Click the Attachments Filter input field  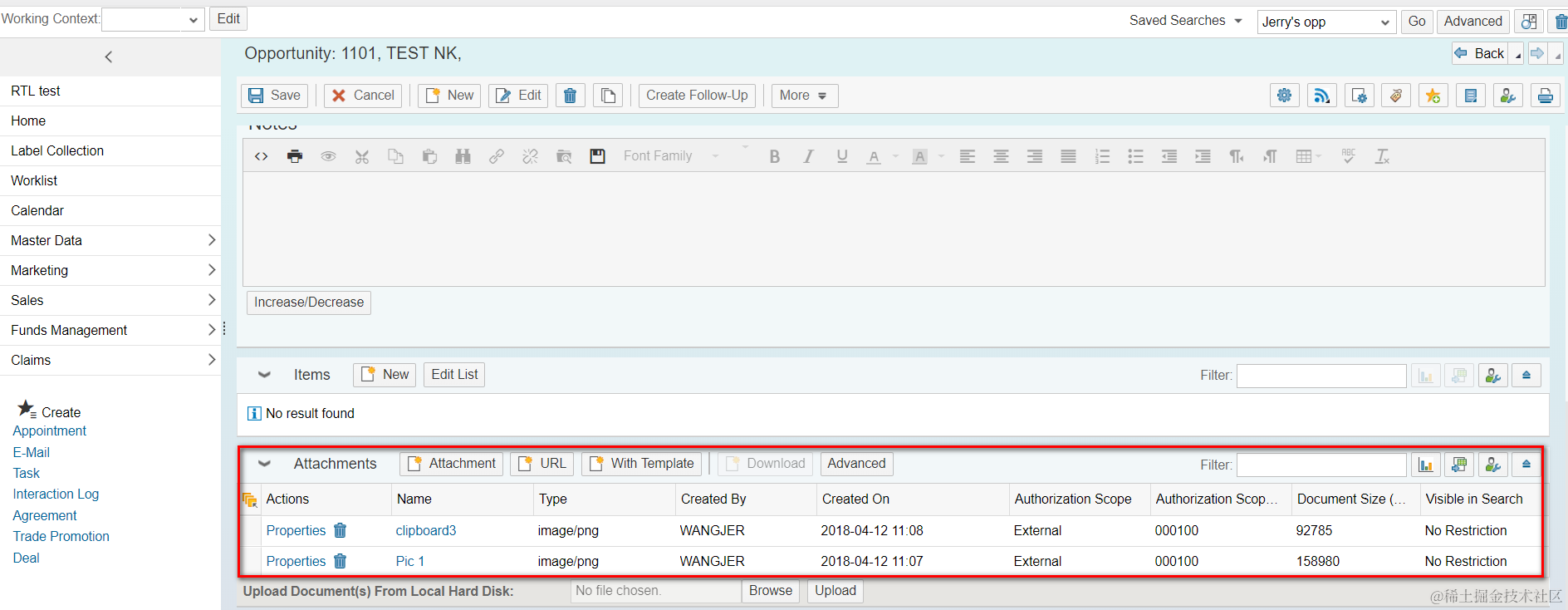1321,465
